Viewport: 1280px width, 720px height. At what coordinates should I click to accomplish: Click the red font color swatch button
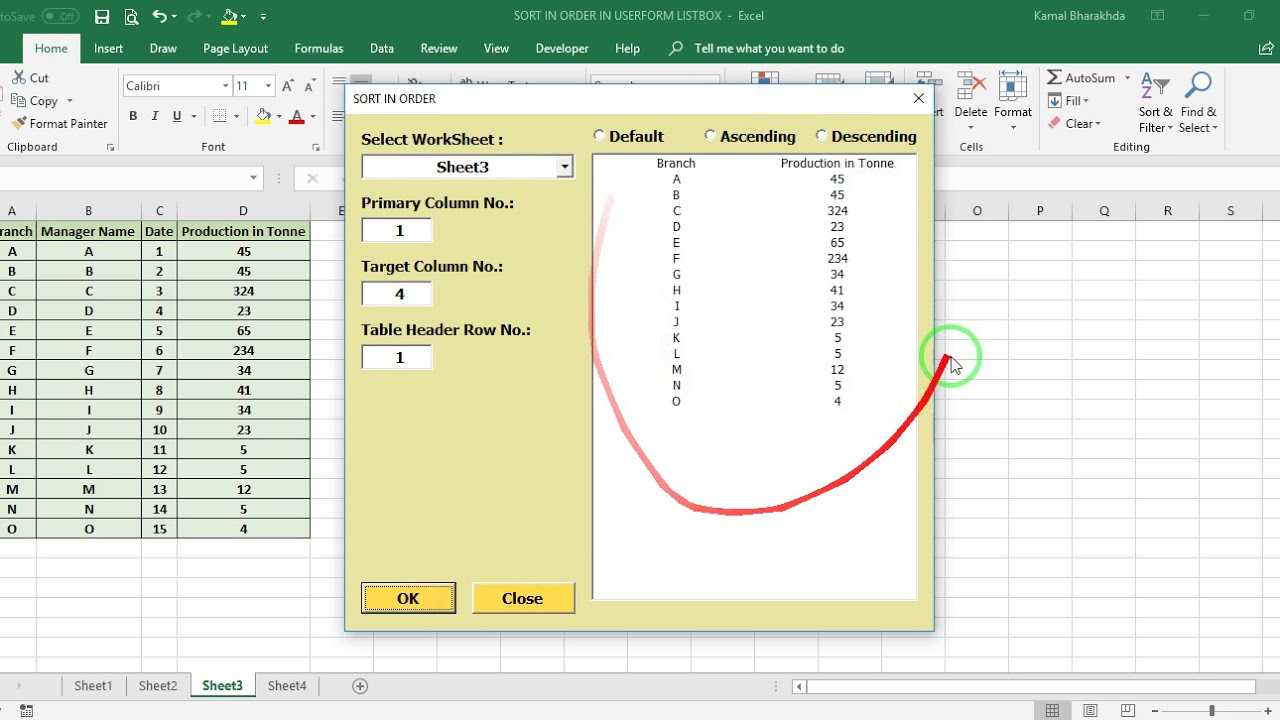tap(296, 116)
